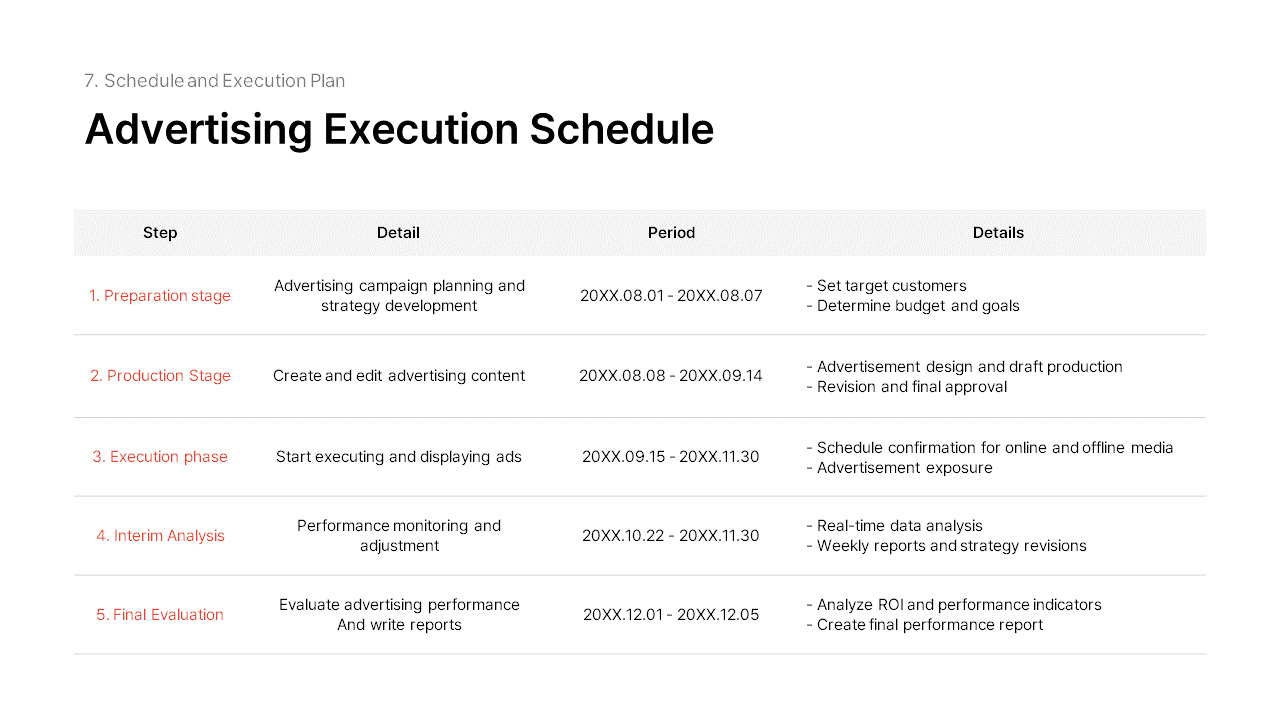This screenshot has height=720, width=1280.
Task: Click 'Start executing and displaying ads' text
Action: coord(399,457)
